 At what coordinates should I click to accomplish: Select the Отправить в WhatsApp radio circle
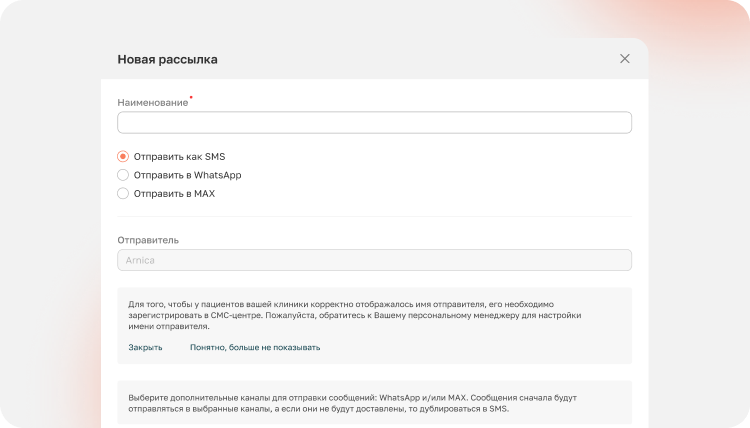(x=123, y=175)
